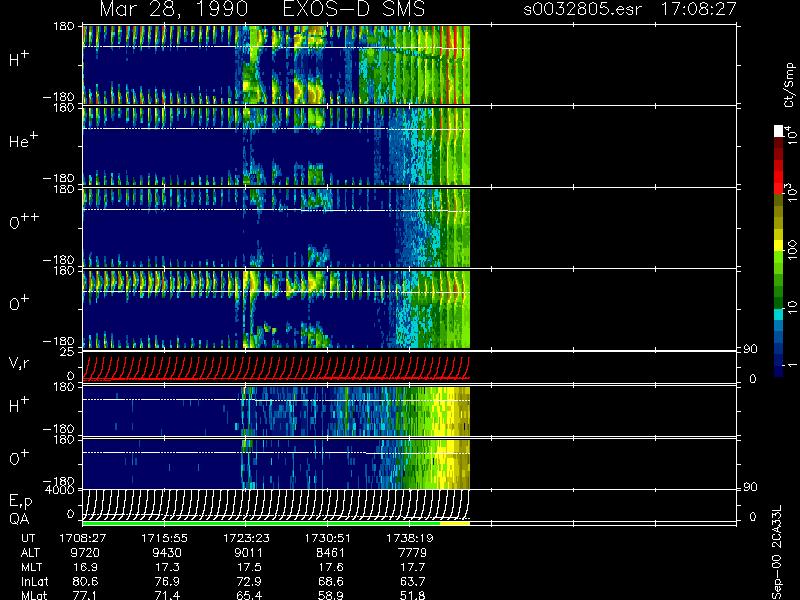Click the altitude value "9720"
This screenshot has width=800, height=600.
[x=85, y=553]
